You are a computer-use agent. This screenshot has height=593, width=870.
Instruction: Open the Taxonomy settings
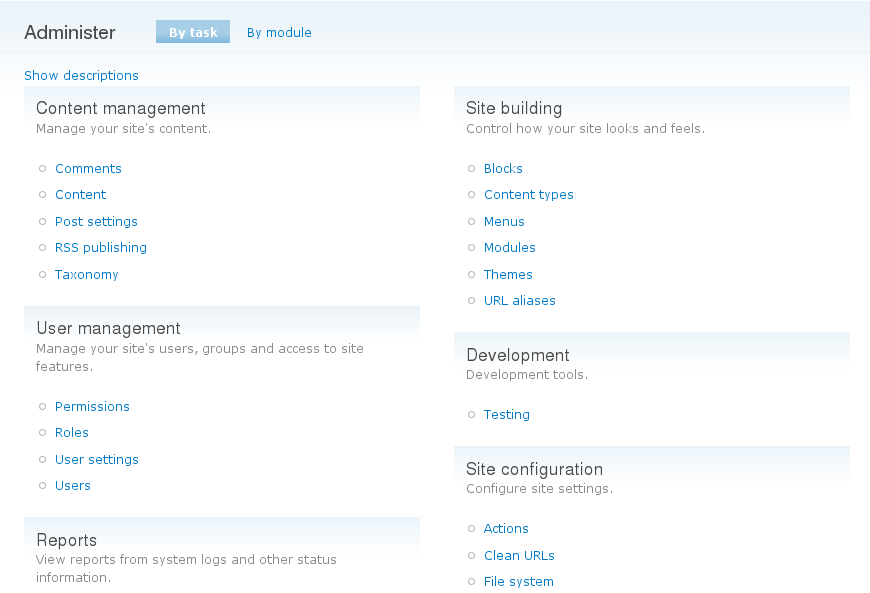[86, 274]
